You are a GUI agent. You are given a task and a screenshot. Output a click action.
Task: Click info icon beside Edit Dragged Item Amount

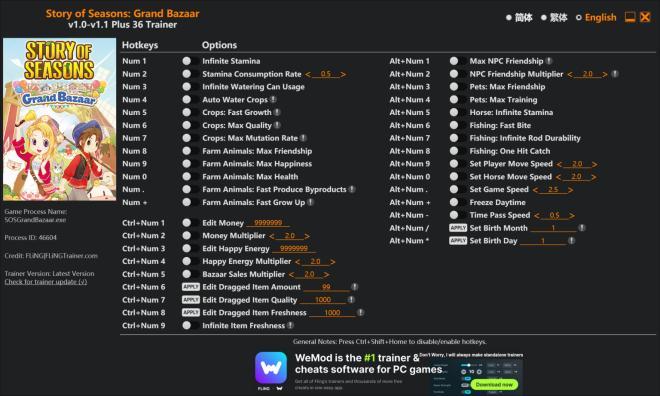tap(354, 287)
